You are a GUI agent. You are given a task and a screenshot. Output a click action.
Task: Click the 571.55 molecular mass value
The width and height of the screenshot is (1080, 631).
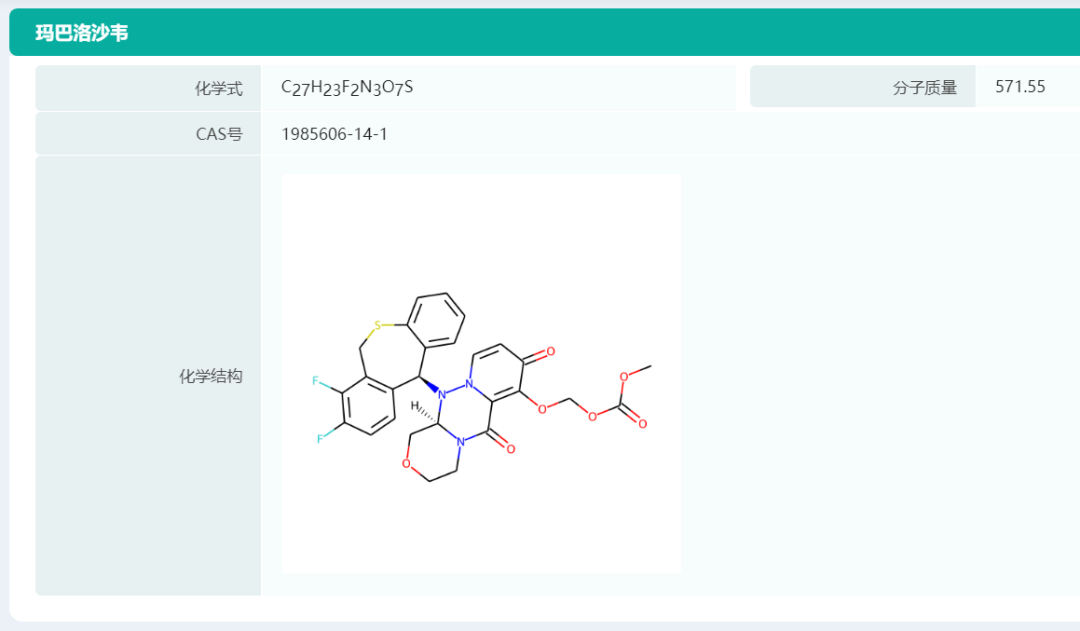coord(1020,87)
